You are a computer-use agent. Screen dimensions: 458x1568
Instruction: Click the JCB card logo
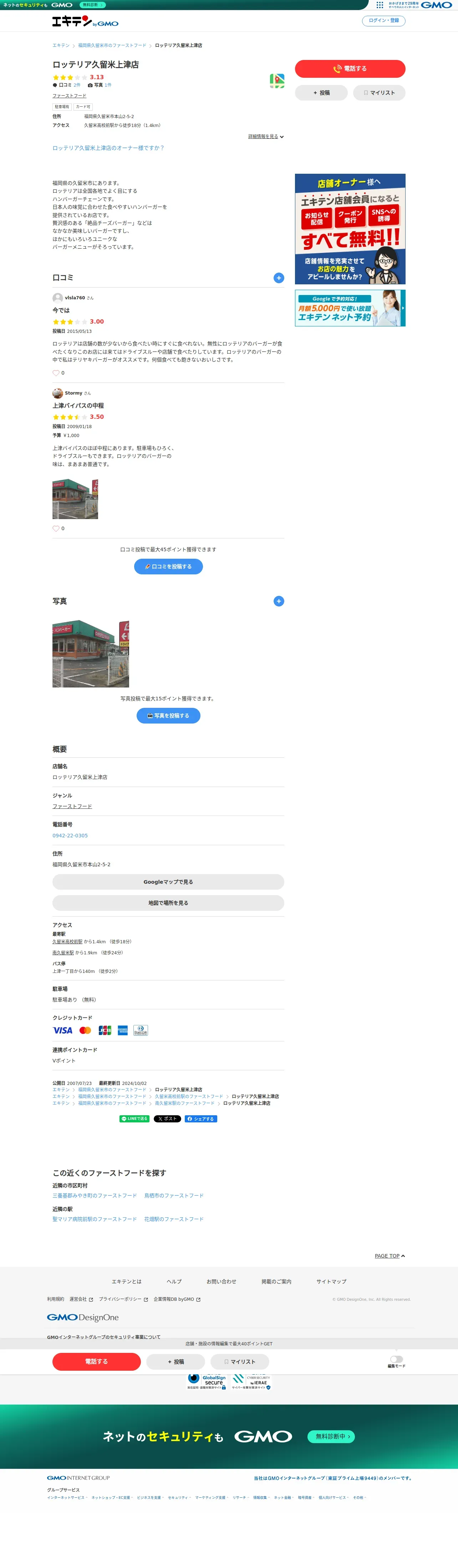pos(105,1030)
